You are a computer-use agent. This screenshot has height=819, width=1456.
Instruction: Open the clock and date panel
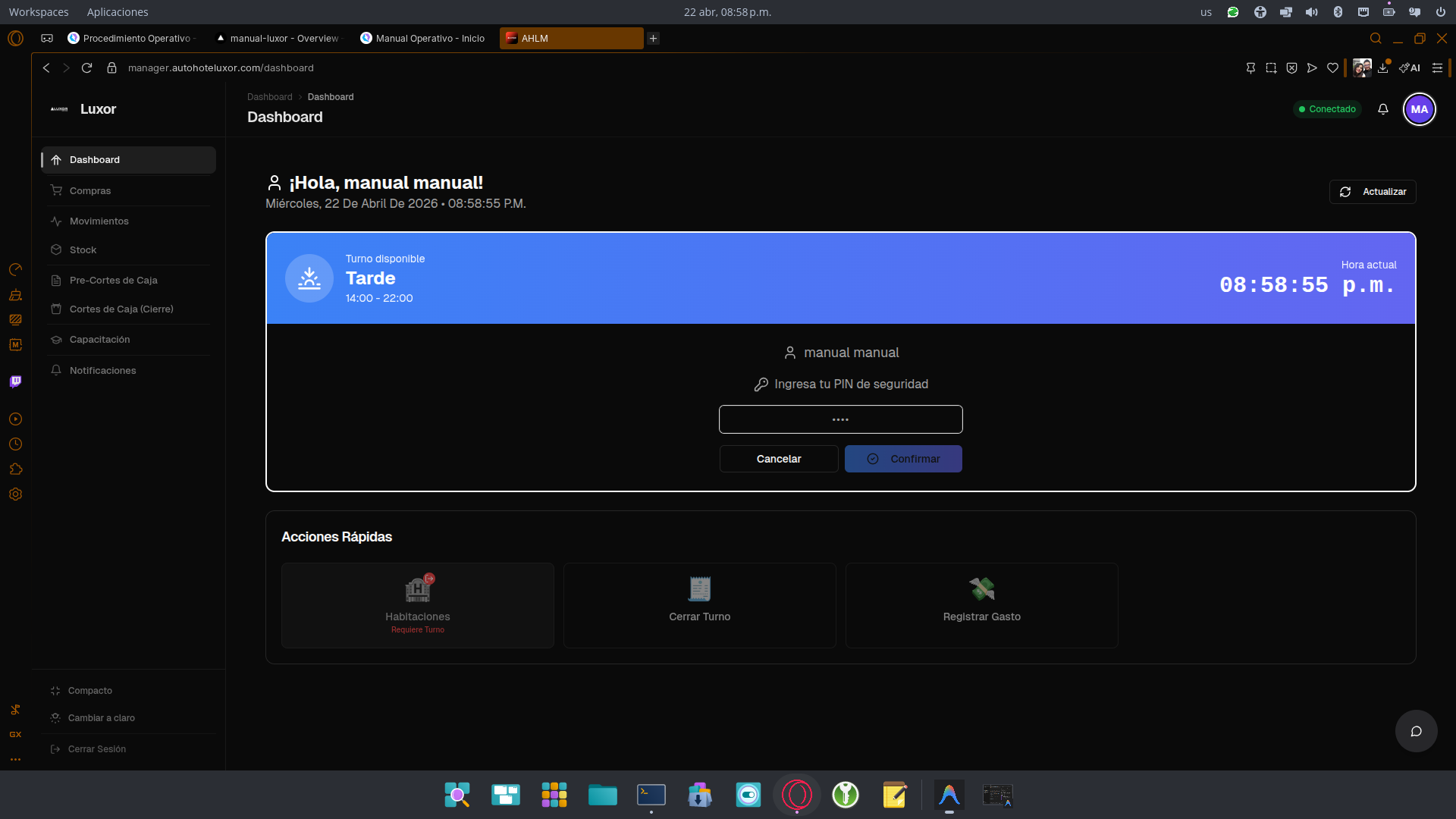tap(727, 12)
